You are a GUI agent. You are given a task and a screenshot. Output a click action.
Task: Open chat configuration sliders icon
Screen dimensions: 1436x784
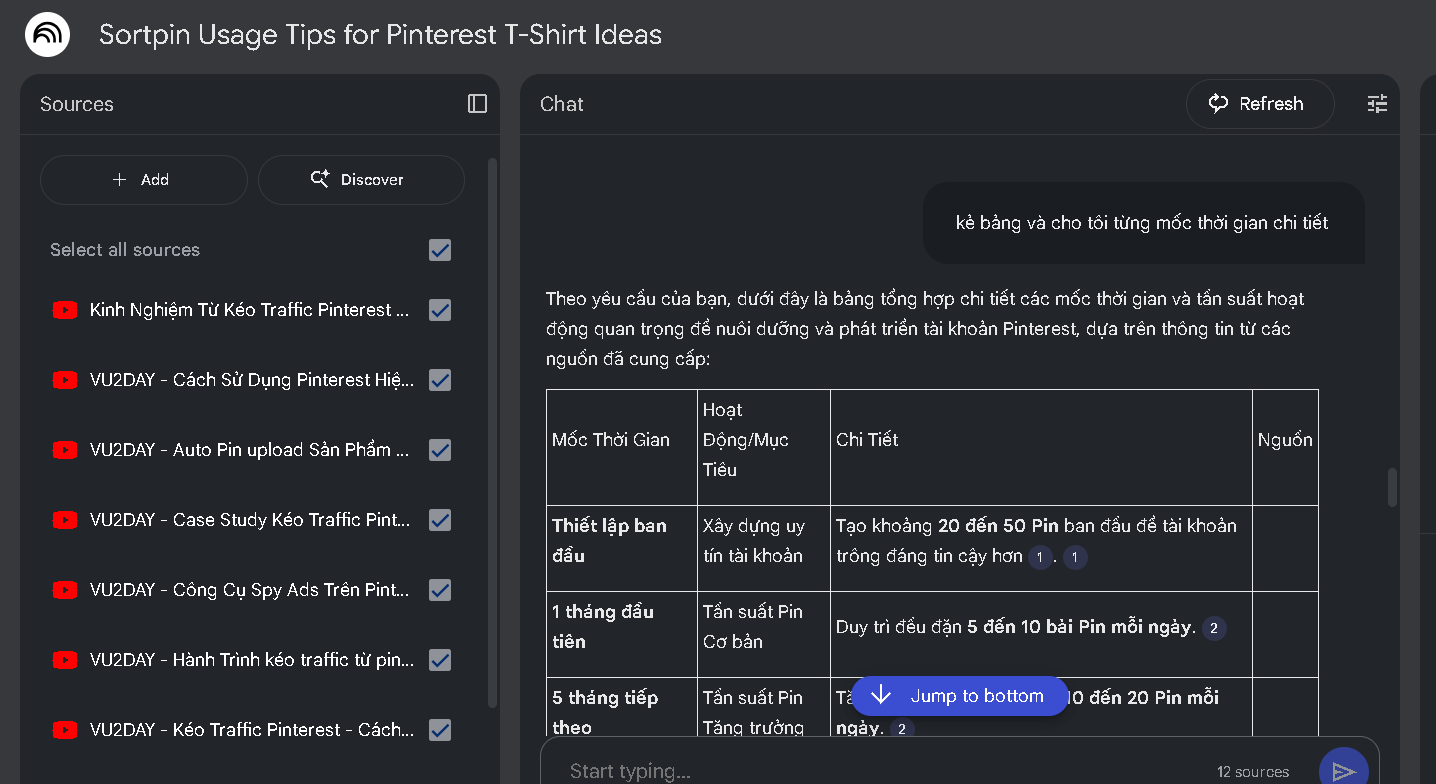pos(1378,103)
